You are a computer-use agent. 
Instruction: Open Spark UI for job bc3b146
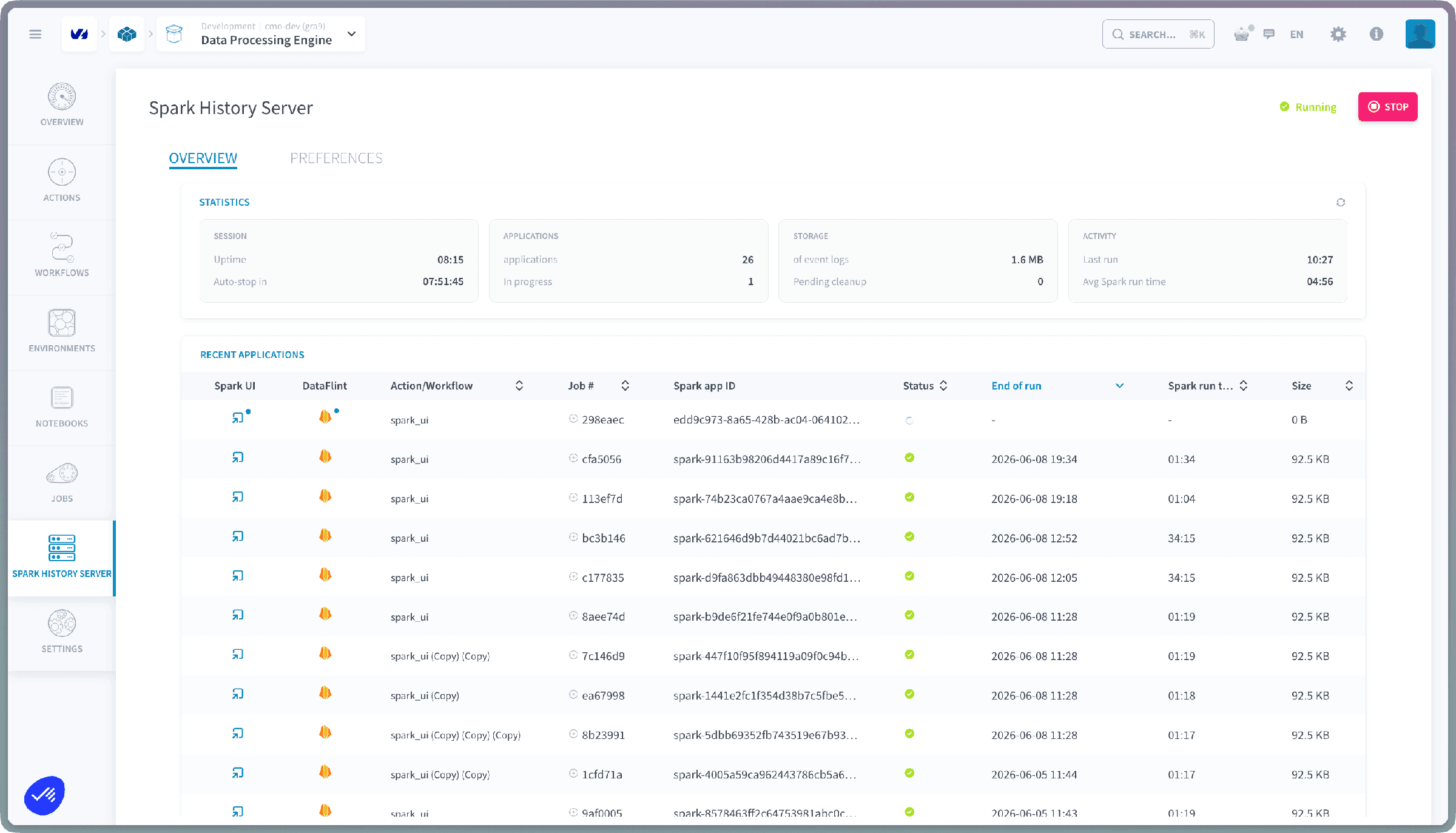click(237, 536)
